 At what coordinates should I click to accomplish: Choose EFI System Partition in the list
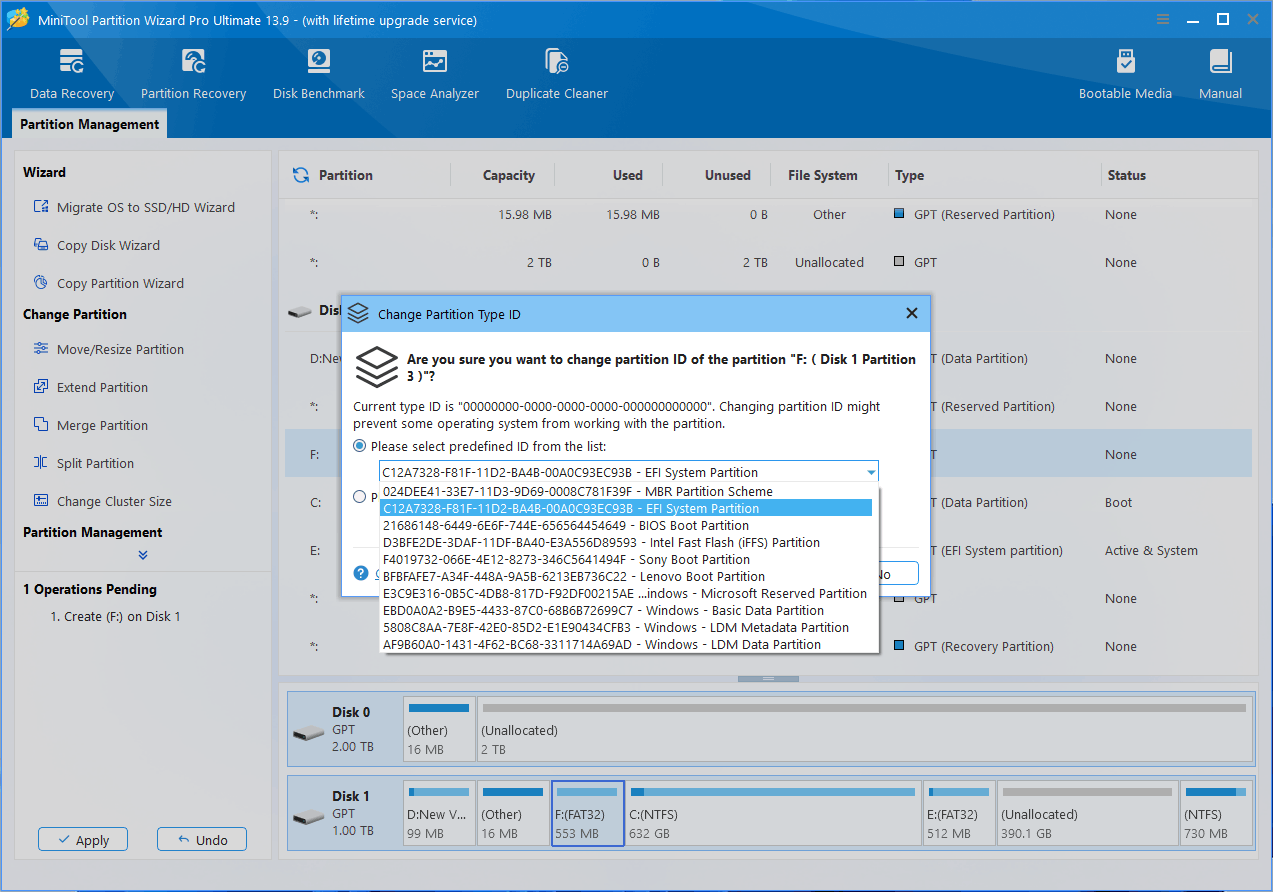(627, 508)
